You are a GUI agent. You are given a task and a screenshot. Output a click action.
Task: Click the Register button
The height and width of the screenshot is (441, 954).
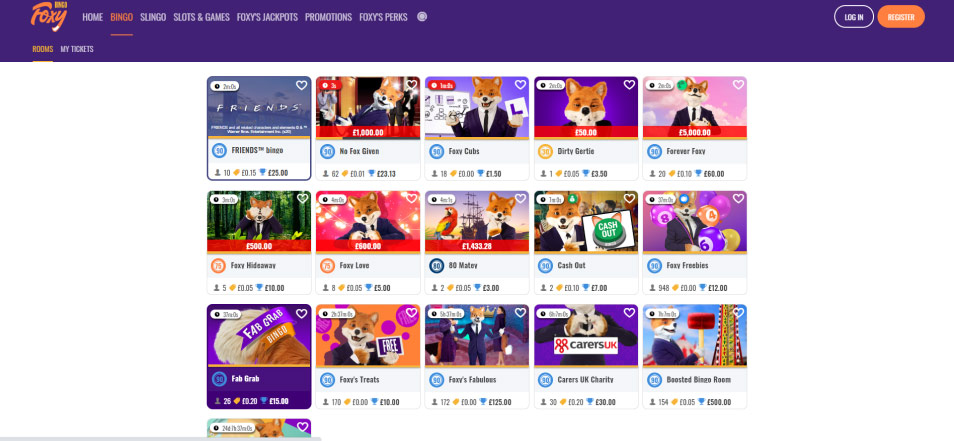(900, 17)
